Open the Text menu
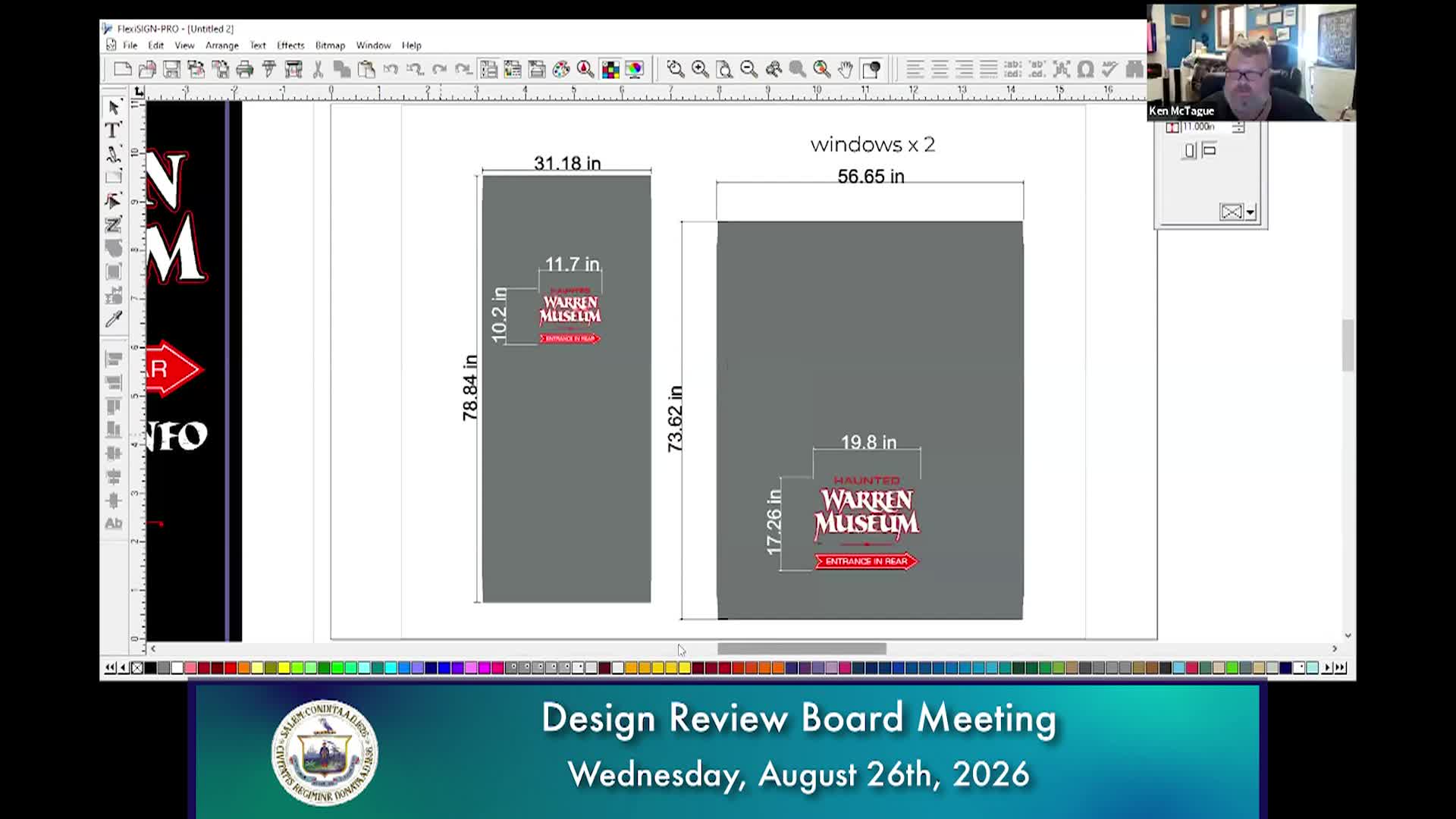This screenshot has height=819, width=1456. coord(258,45)
